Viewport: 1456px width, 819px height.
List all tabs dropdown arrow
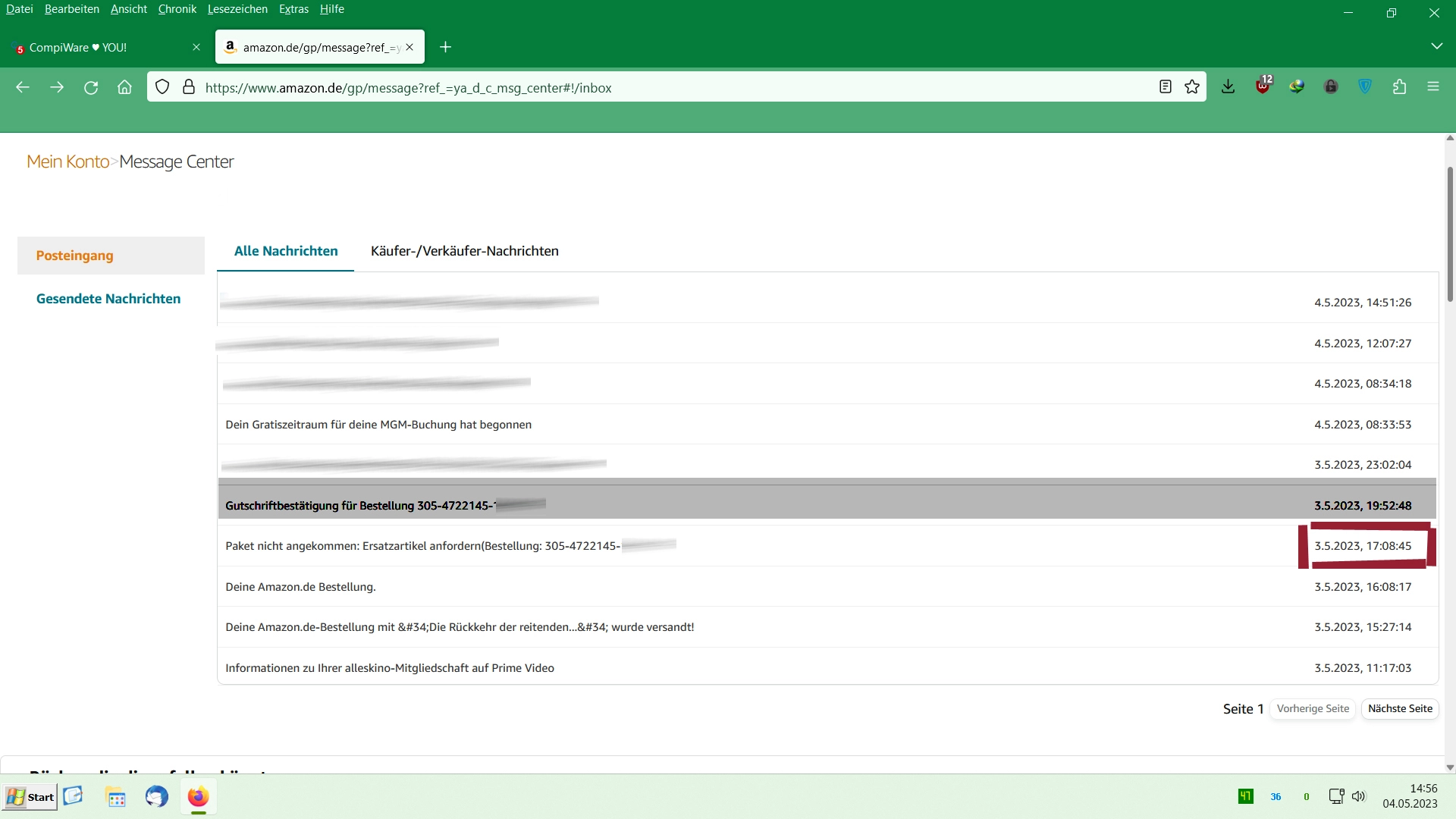(x=1436, y=46)
